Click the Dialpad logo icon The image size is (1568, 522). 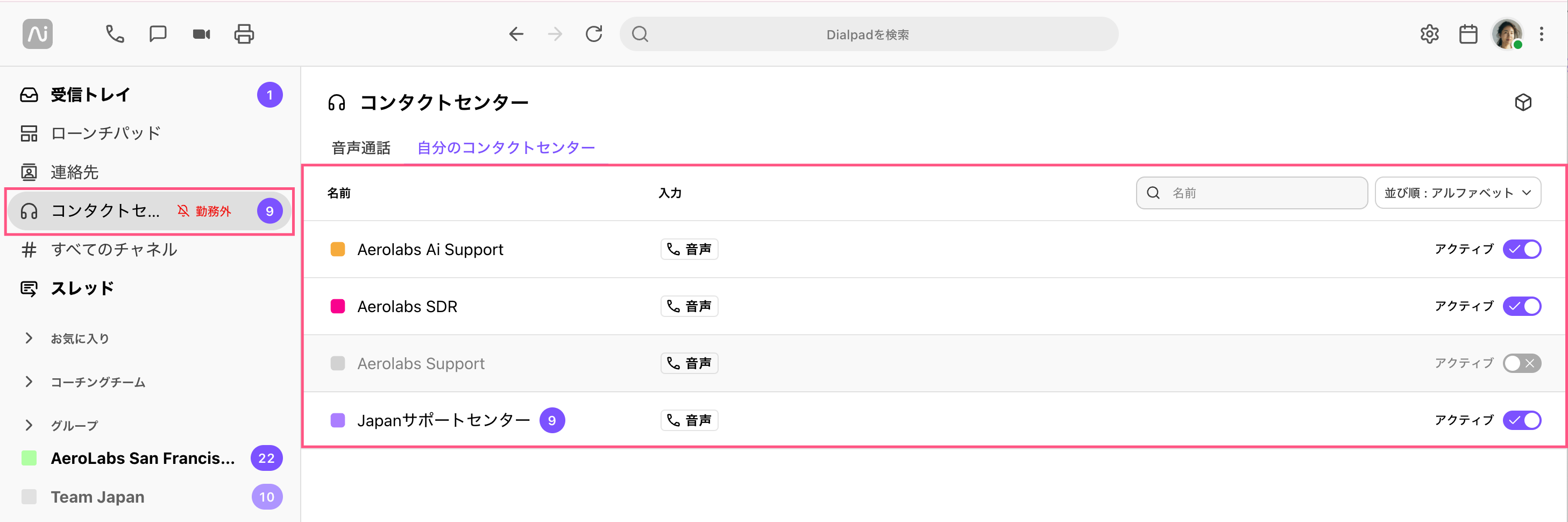coord(38,34)
